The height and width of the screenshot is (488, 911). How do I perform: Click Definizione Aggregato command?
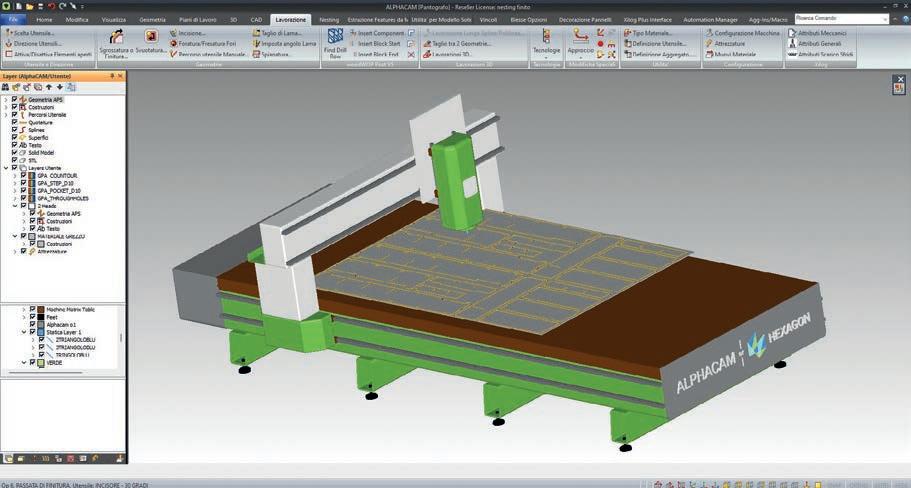[x=659, y=54]
